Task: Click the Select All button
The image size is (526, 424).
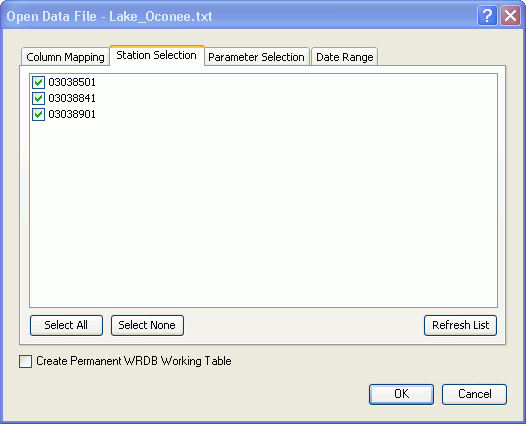Action: pyautogui.click(x=66, y=325)
